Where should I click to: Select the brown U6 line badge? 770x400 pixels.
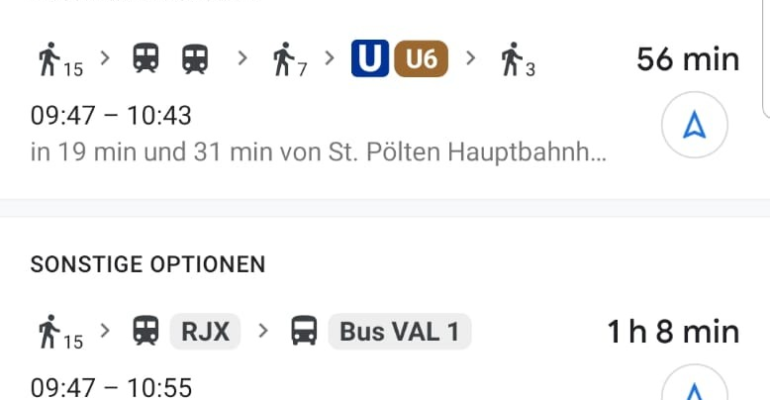pos(421,58)
